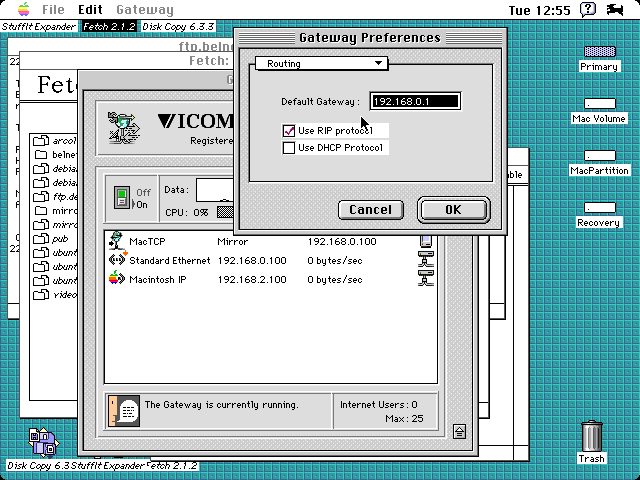Click the network icon on Macintosh IP row
640x480 pixels.
click(x=425, y=278)
